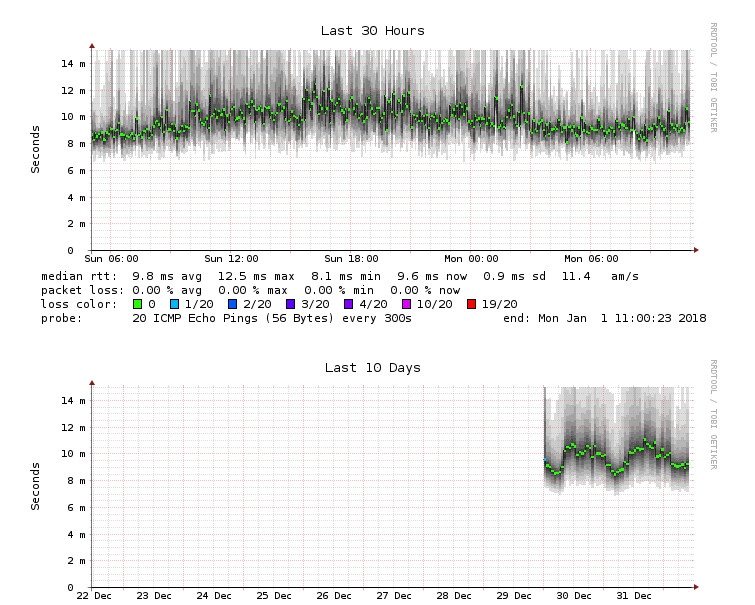Image resolution: width=755 pixels, height=605 pixels.
Task: Click the 20 ICMP Echo Pings probe description
Action: [272, 318]
